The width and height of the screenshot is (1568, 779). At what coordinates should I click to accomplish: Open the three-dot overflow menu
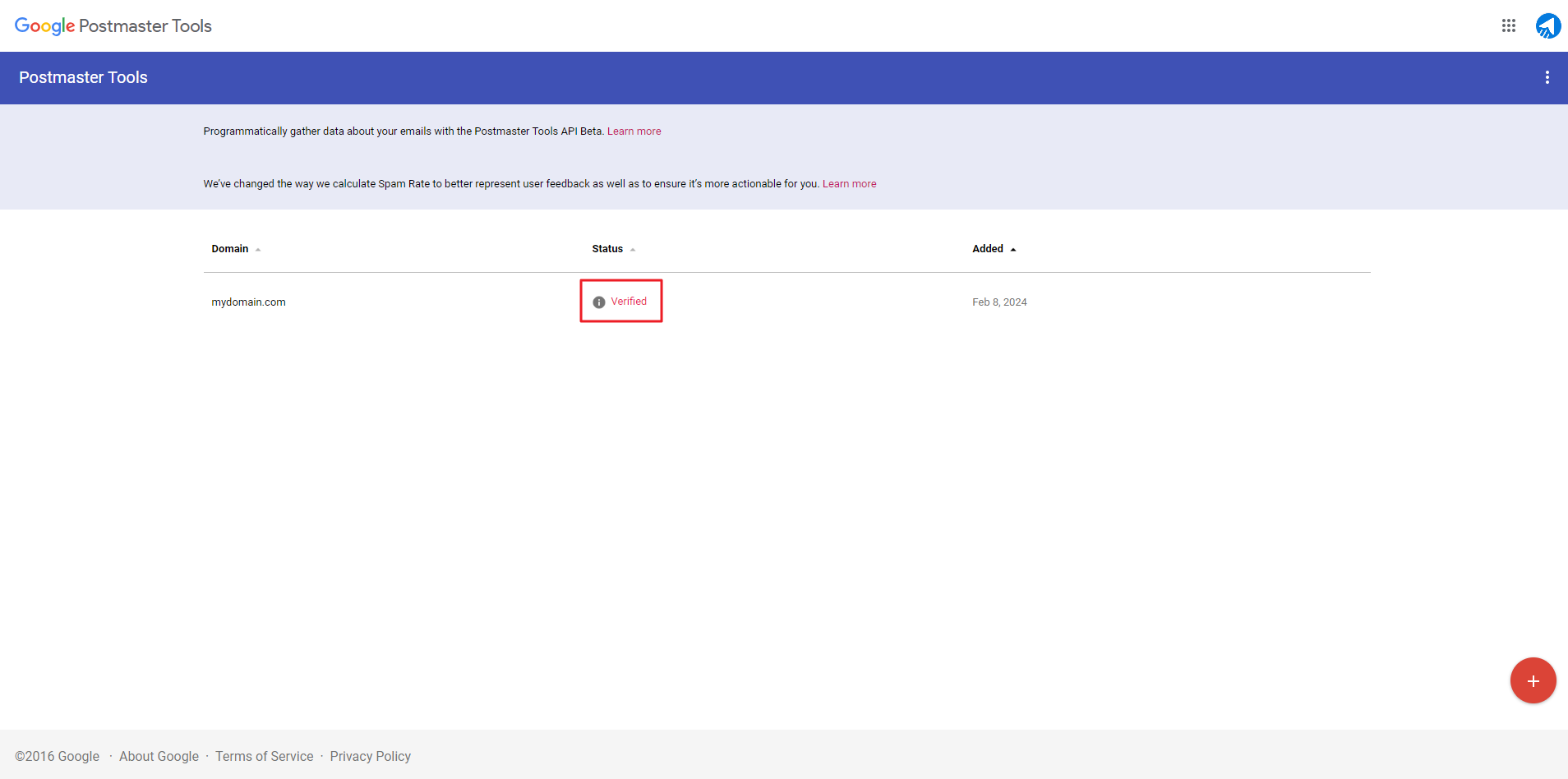click(x=1547, y=77)
